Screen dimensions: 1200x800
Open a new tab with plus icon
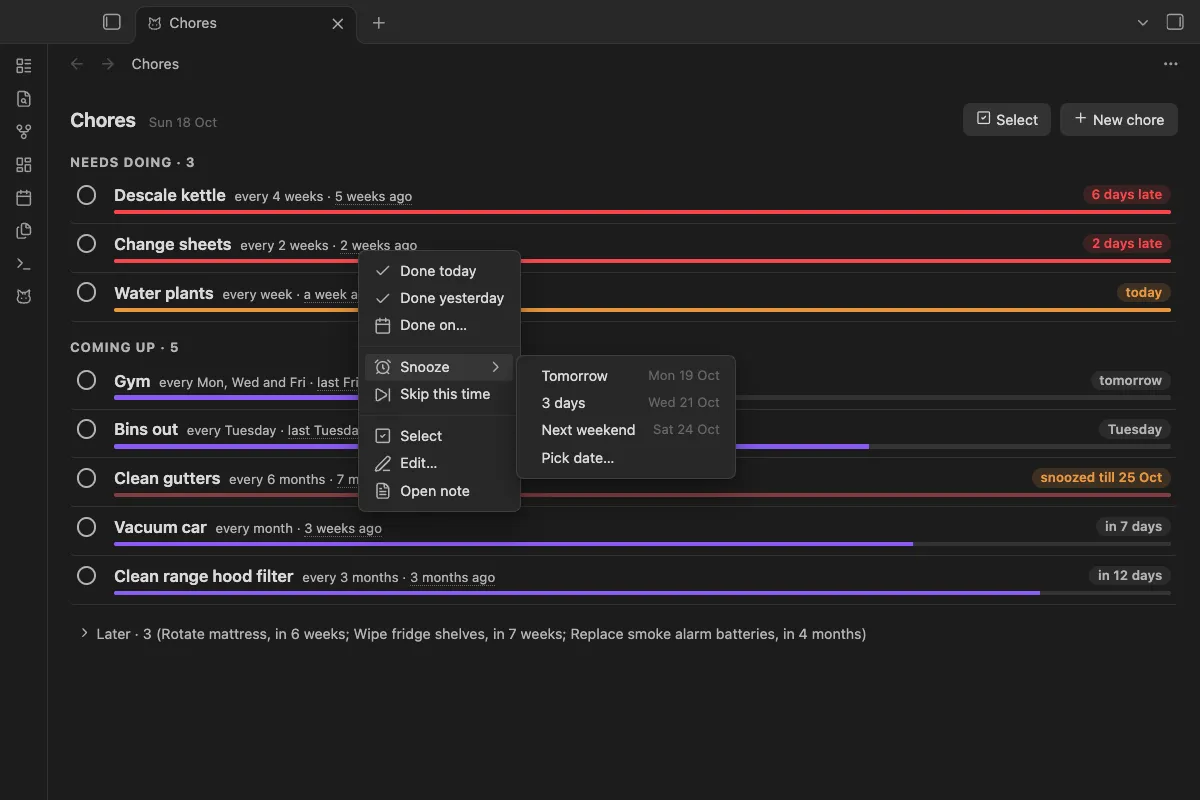pyautogui.click(x=378, y=23)
